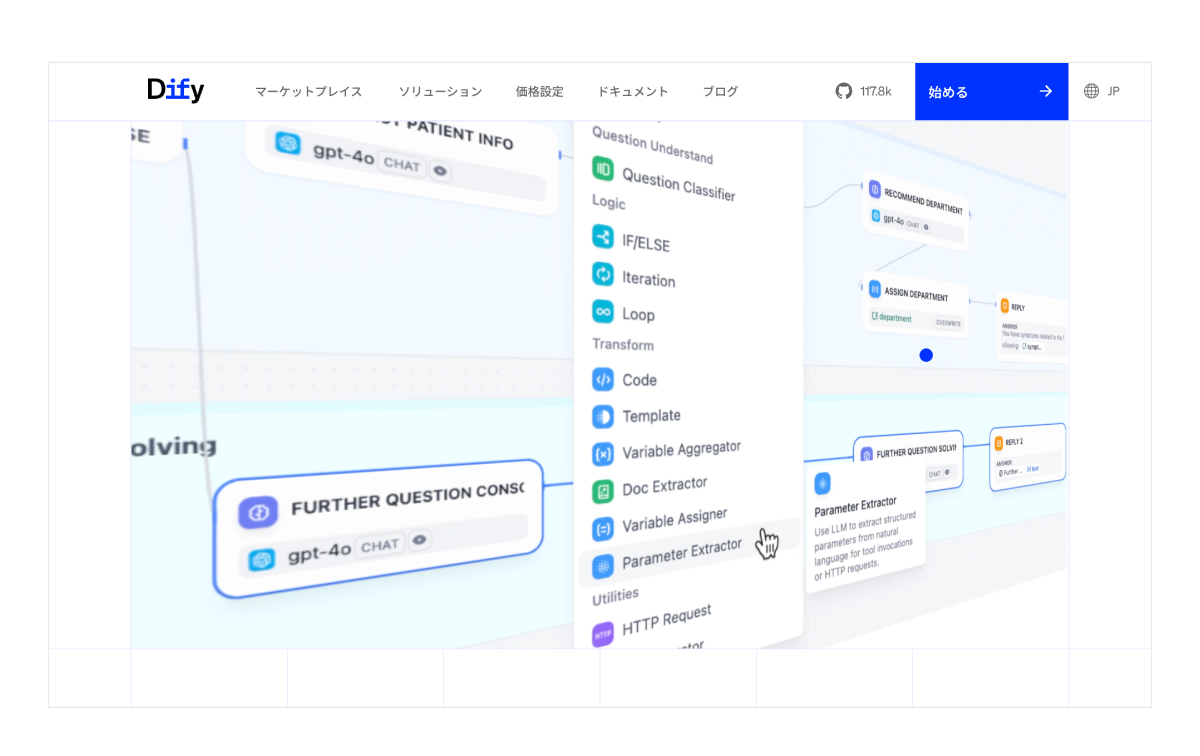Click the "ASSIGN DEPARTMENT" node title
This screenshot has width=1200, height=756.
point(916,295)
